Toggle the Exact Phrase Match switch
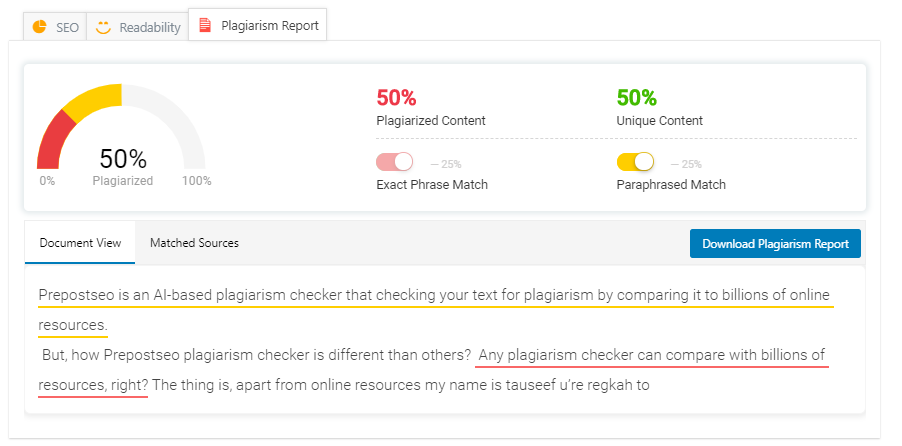The width and height of the screenshot is (902, 446). (394, 162)
